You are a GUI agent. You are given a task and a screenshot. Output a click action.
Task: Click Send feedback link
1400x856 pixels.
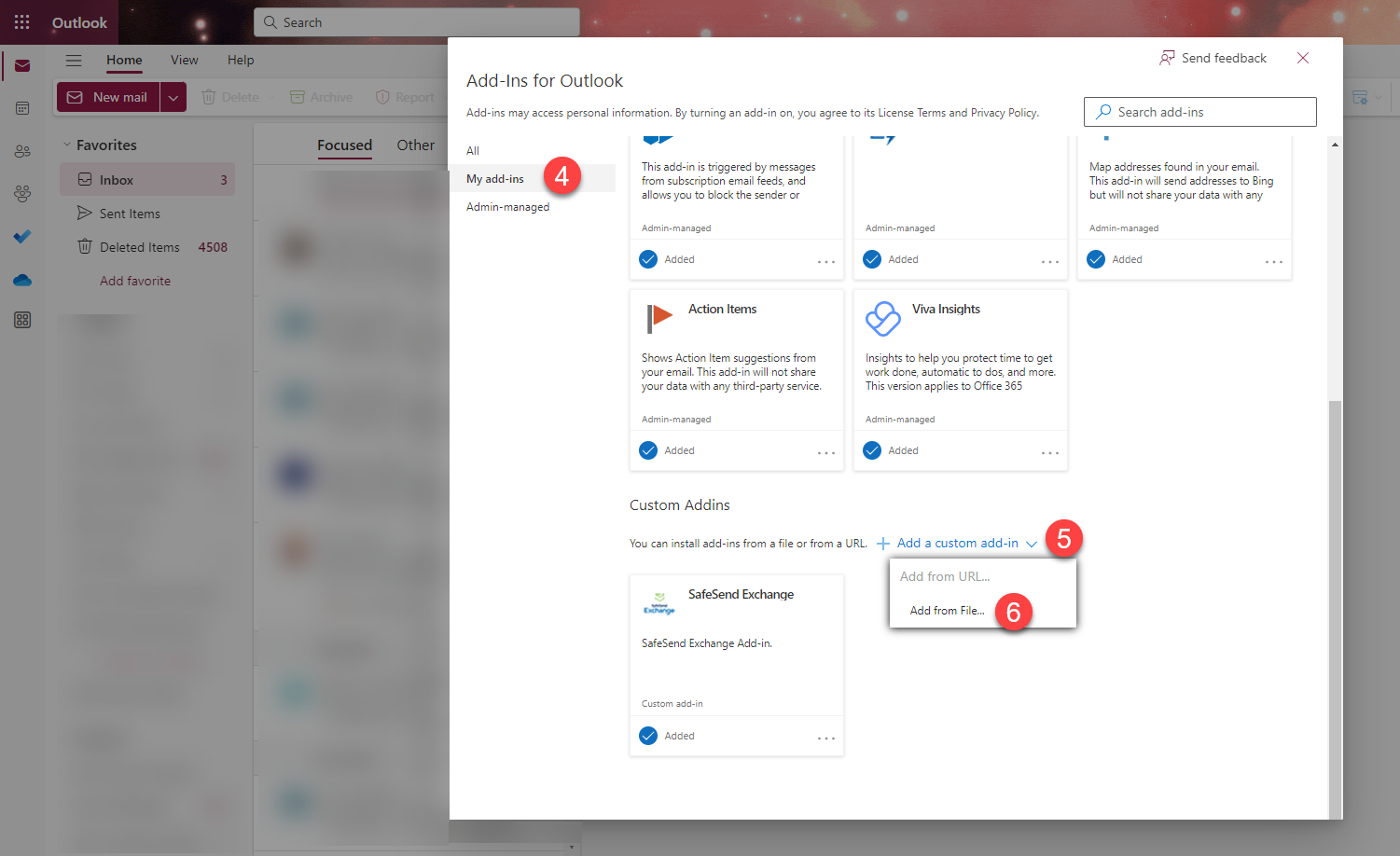click(x=1224, y=58)
